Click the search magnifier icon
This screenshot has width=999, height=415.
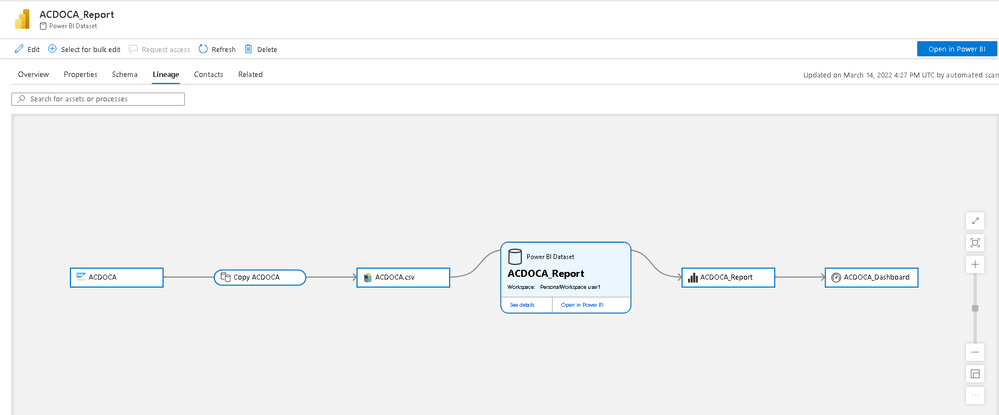click(22, 99)
